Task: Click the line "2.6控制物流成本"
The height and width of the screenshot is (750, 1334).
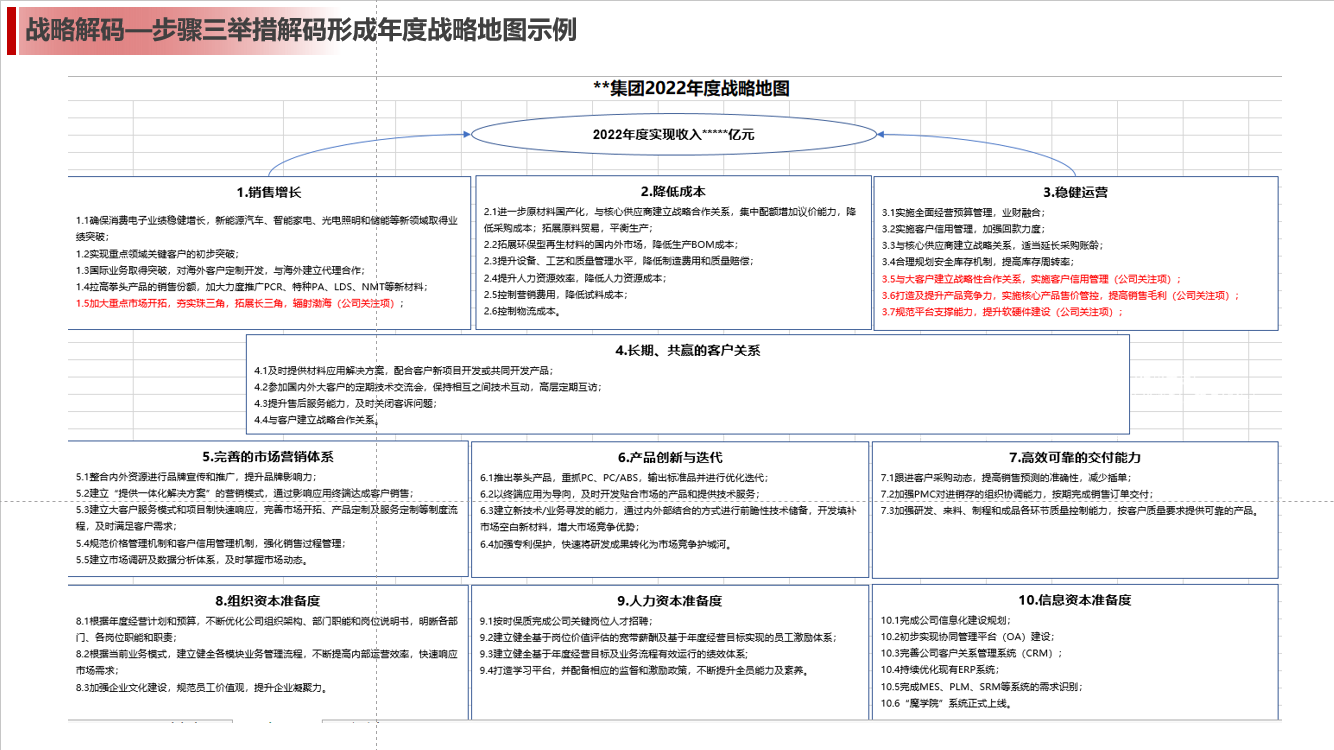Action: click(522, 311)
